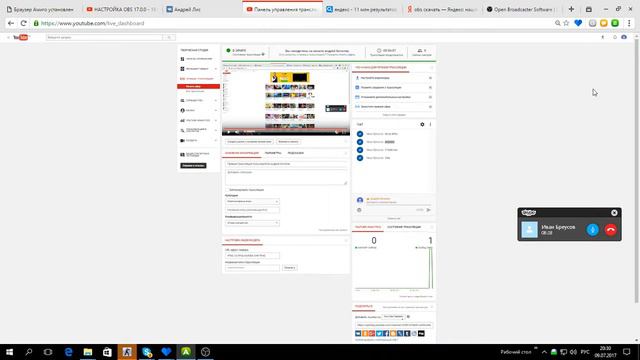The image size is (640, 360).
Task: Check off first checklist item in live checklist
Action: point(430,78)
